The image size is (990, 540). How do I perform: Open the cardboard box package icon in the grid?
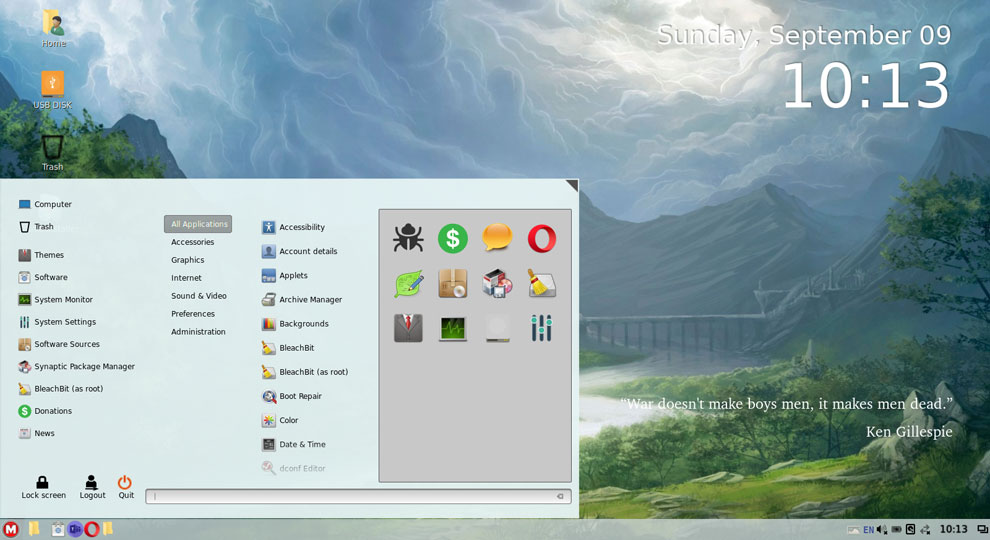(453, 284)
